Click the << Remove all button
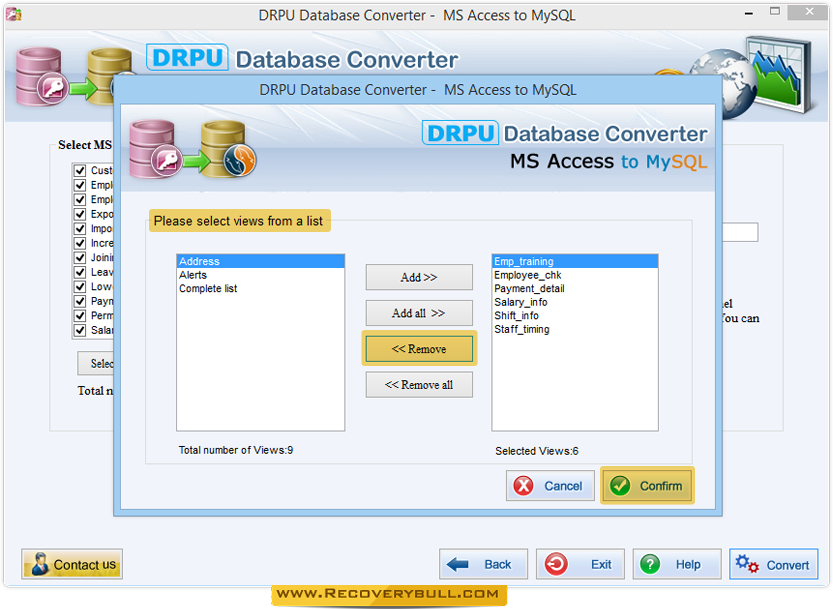The height and width of the screenshot is (609, 833). click(x=419, y=385)
